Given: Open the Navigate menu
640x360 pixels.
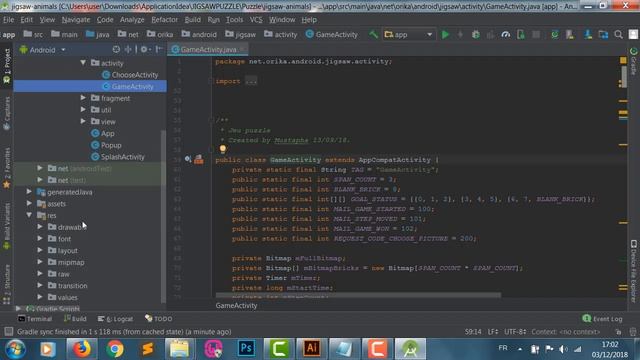Looking at the screenshot, I should (x=76, y=20).
